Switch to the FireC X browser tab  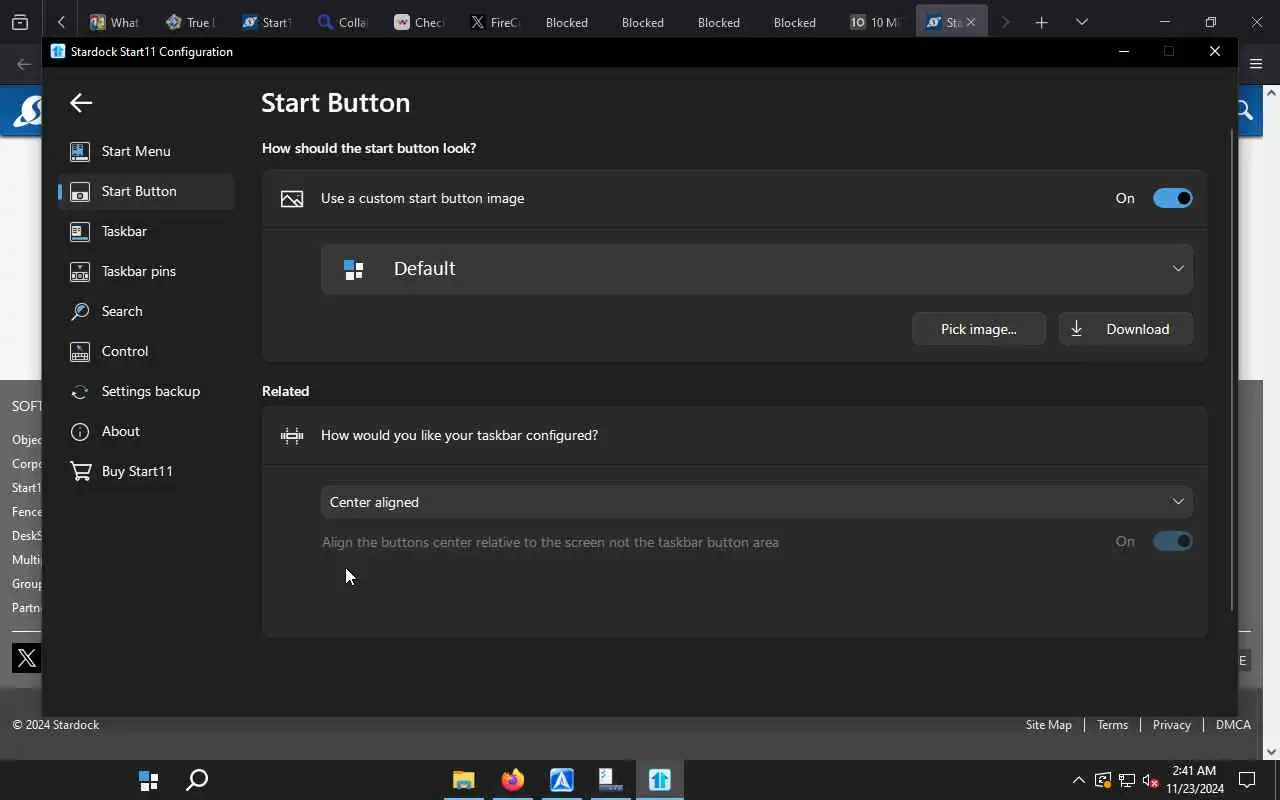click(x=495, y=22)
